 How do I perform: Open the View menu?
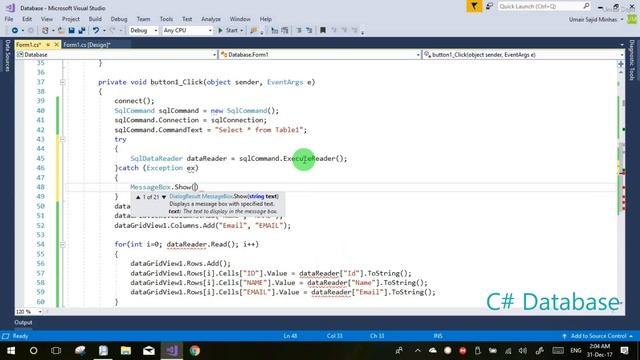[x=47, y=19]
